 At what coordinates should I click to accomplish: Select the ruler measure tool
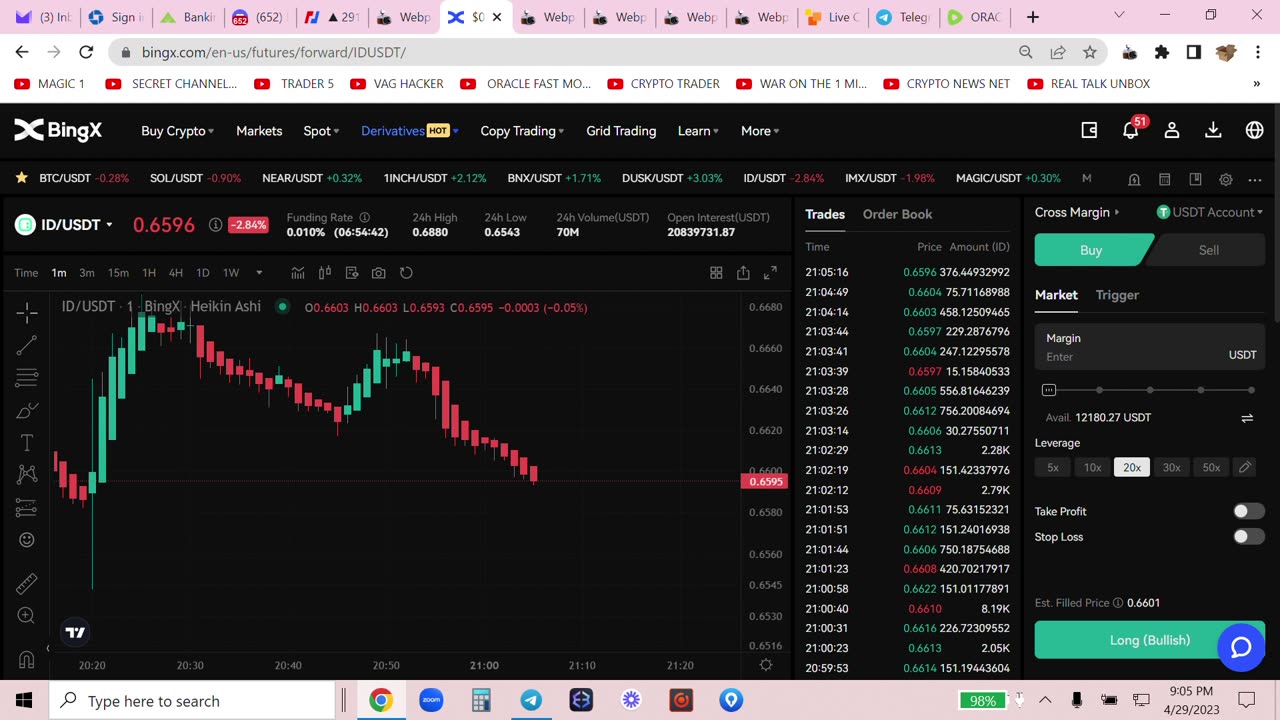click(x=27, y=583)
